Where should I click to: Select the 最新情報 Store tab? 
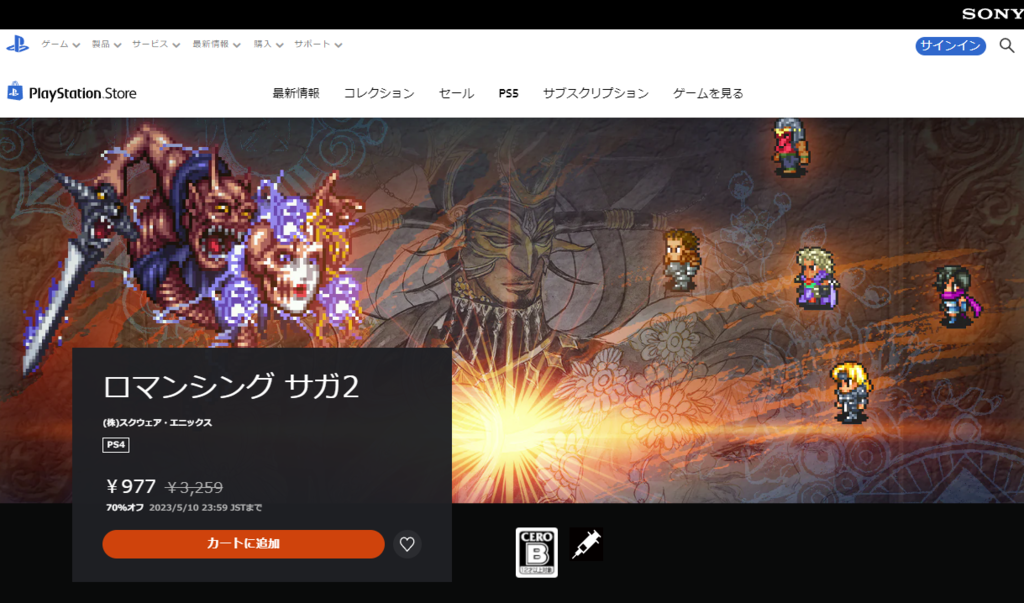(x=296, y=93)
